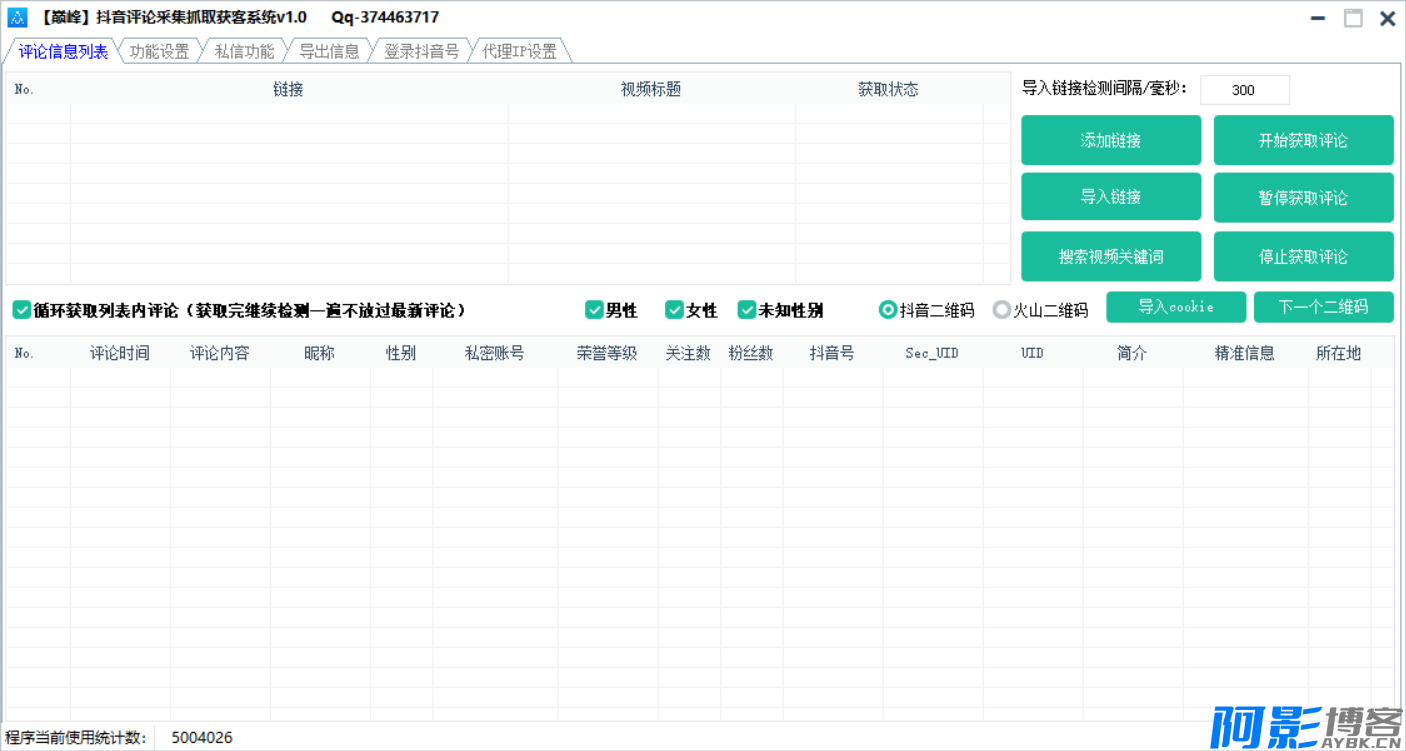Viewport: 1406px width, 751px height.
Task: Click the 性别 column header
Action: (401, 353)
